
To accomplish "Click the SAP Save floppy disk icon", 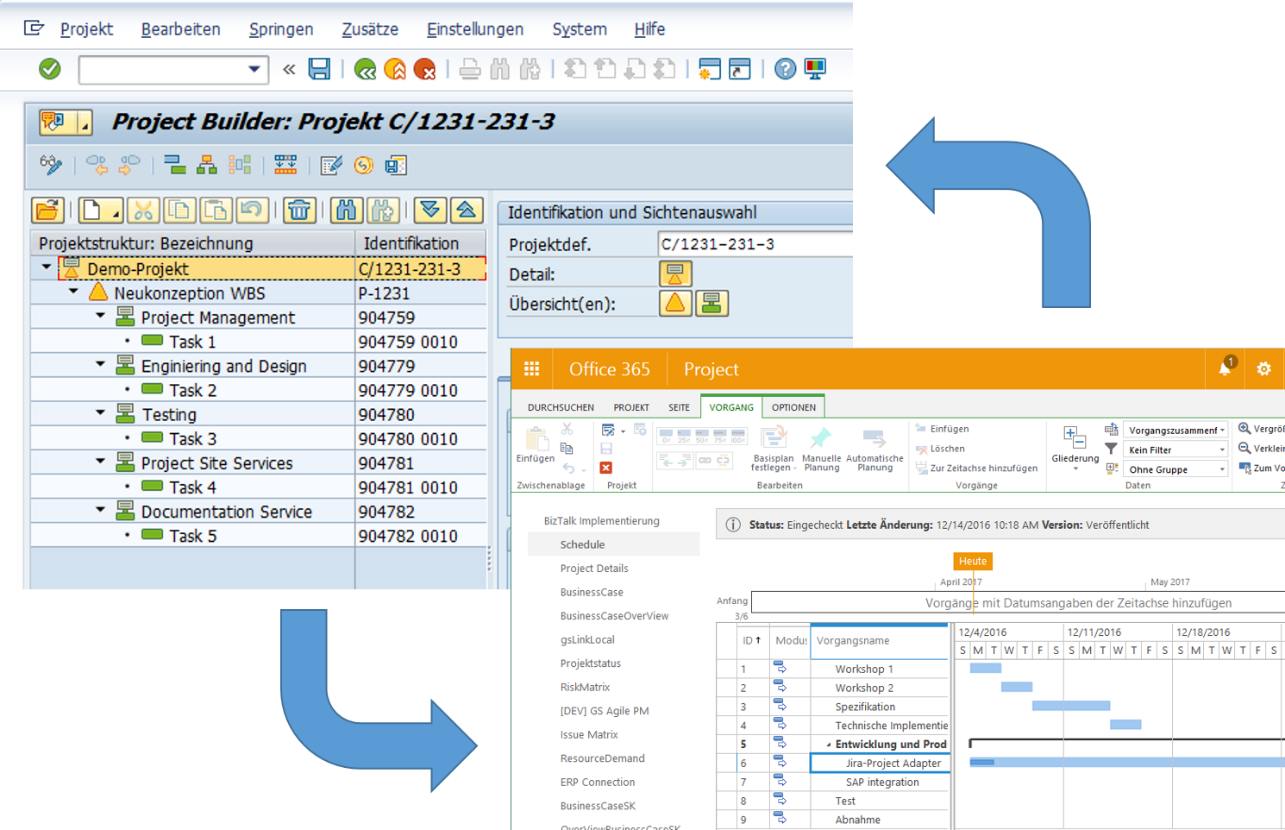I will coord(319,69).
